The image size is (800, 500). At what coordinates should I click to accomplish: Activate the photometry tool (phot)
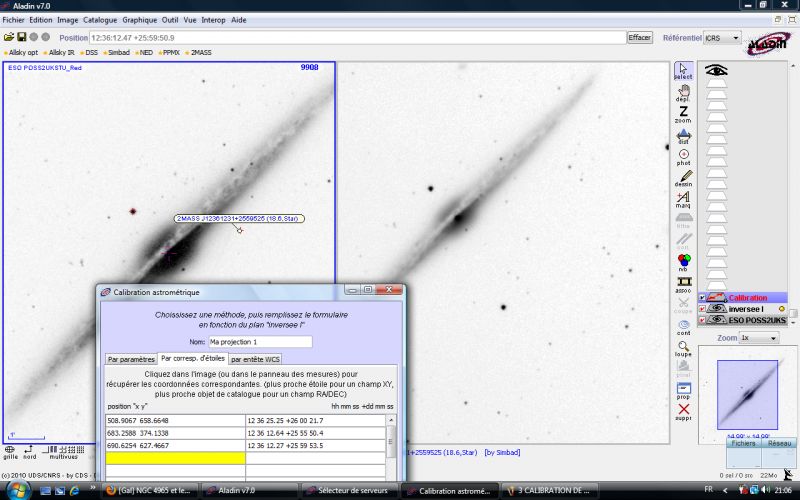coord(684,157)
